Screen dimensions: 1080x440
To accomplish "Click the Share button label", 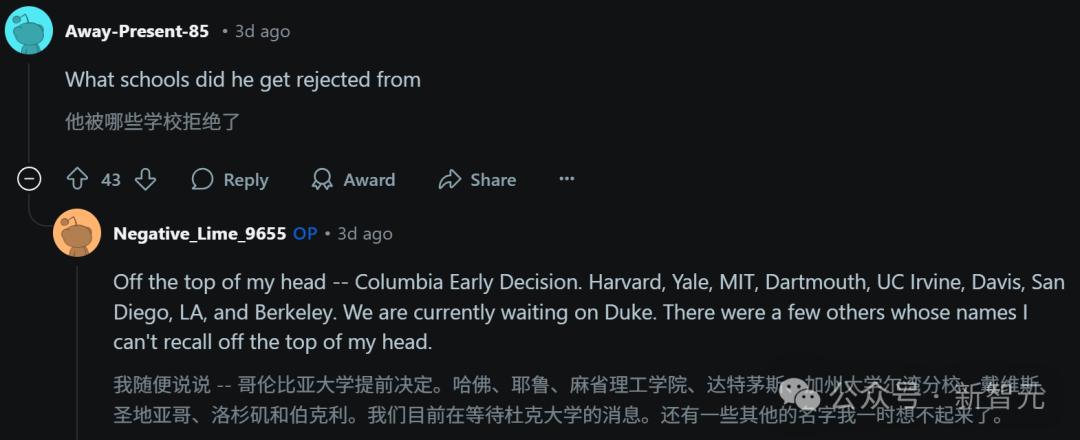I will coord(493,180).
